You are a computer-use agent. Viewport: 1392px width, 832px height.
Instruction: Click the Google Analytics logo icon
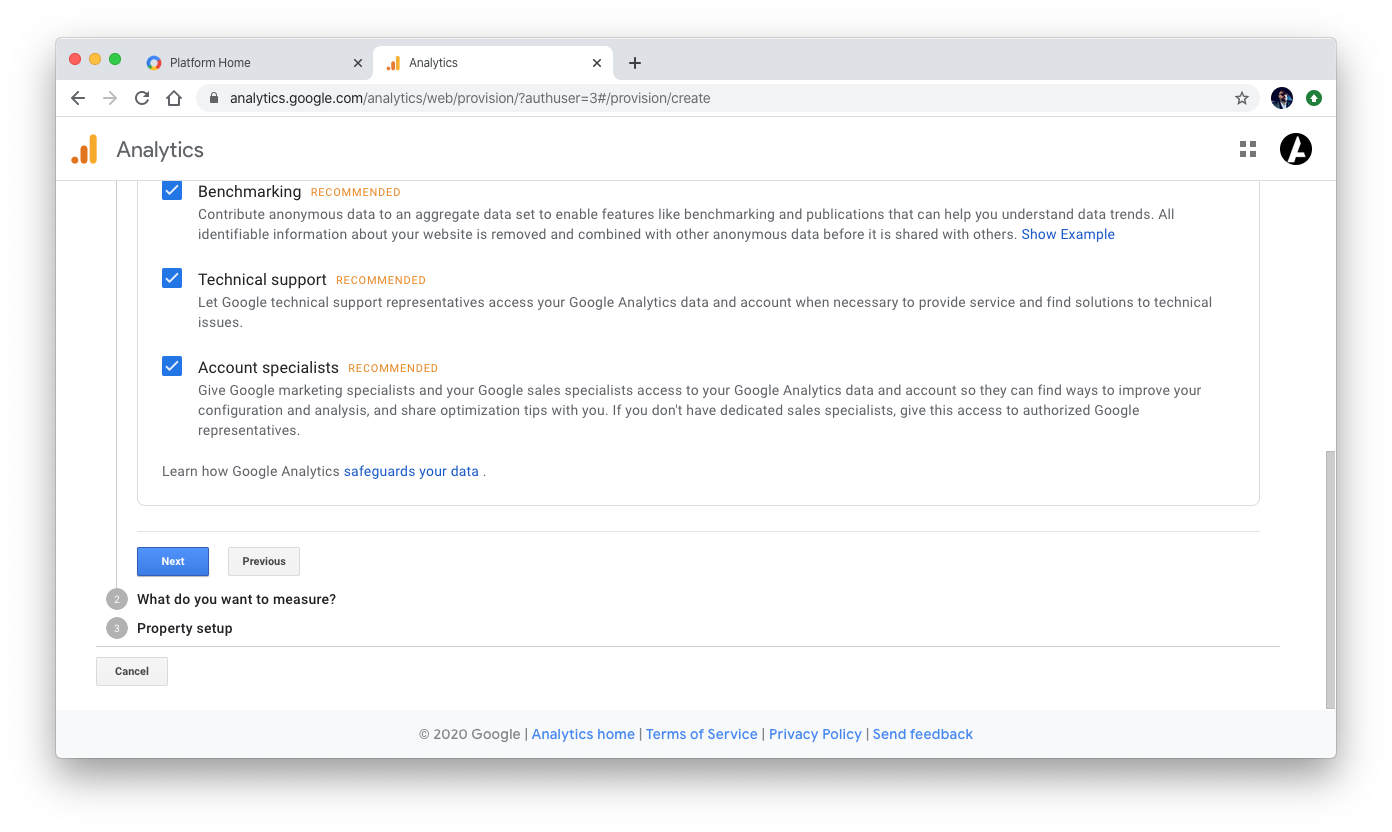click(85, 149)
